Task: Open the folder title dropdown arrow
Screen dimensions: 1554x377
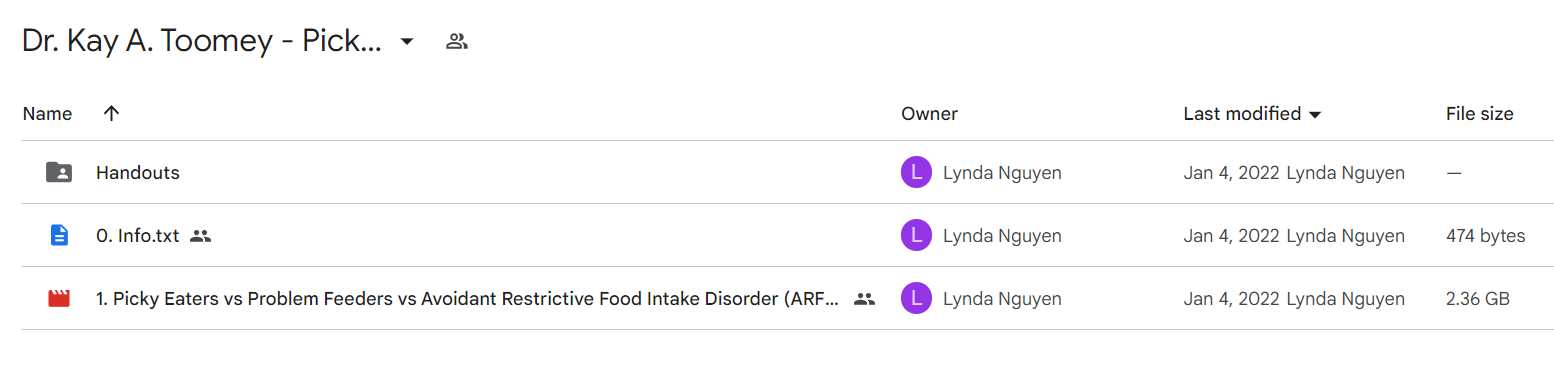Action: click(x=407, y=42)
